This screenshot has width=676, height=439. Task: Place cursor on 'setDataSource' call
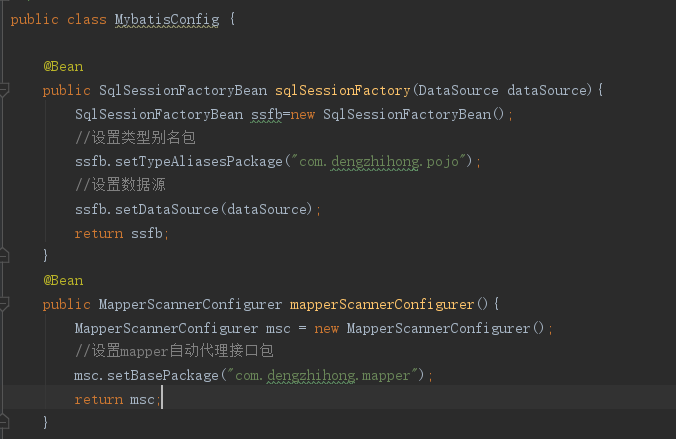167,210
